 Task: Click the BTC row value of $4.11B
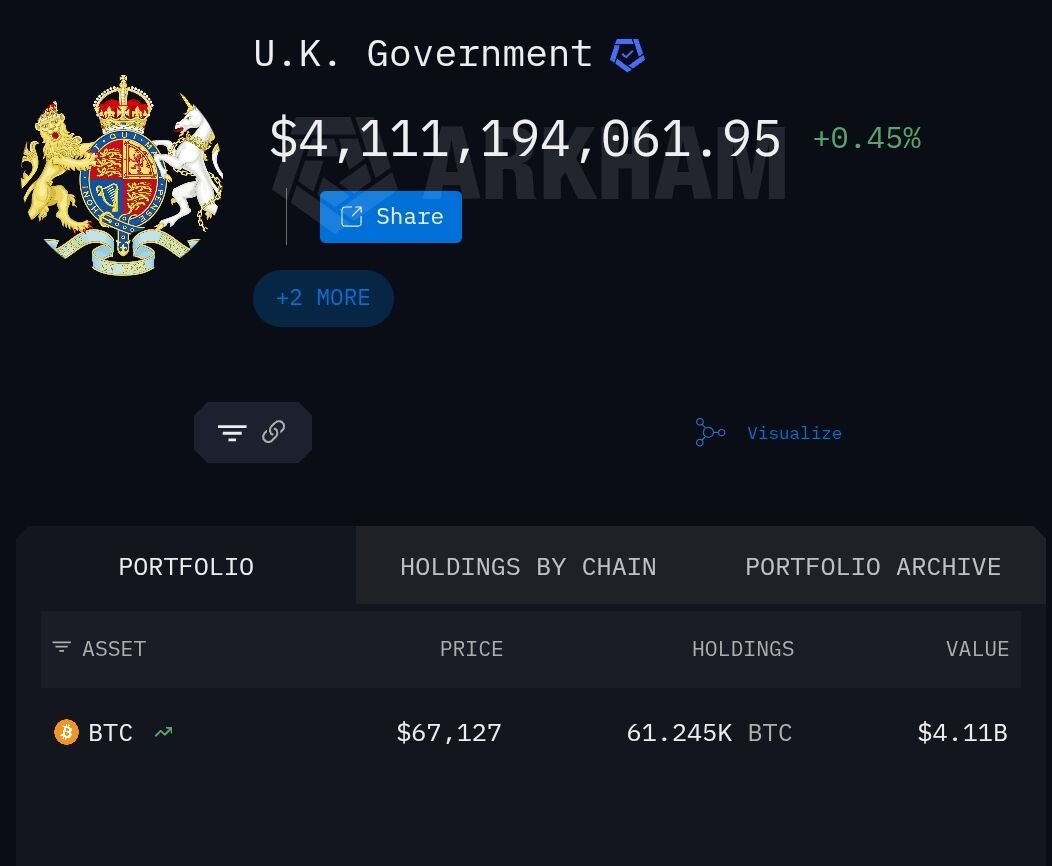click(962, 732)
